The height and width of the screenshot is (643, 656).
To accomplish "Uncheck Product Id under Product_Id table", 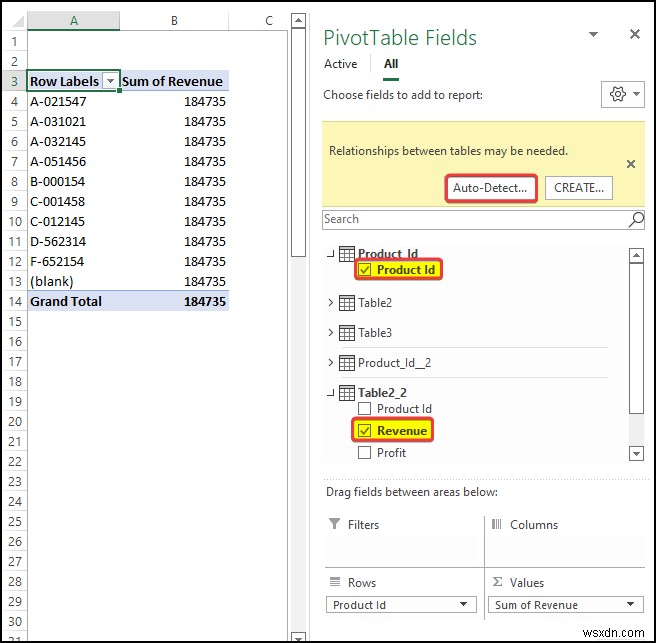I will [364, 270].
